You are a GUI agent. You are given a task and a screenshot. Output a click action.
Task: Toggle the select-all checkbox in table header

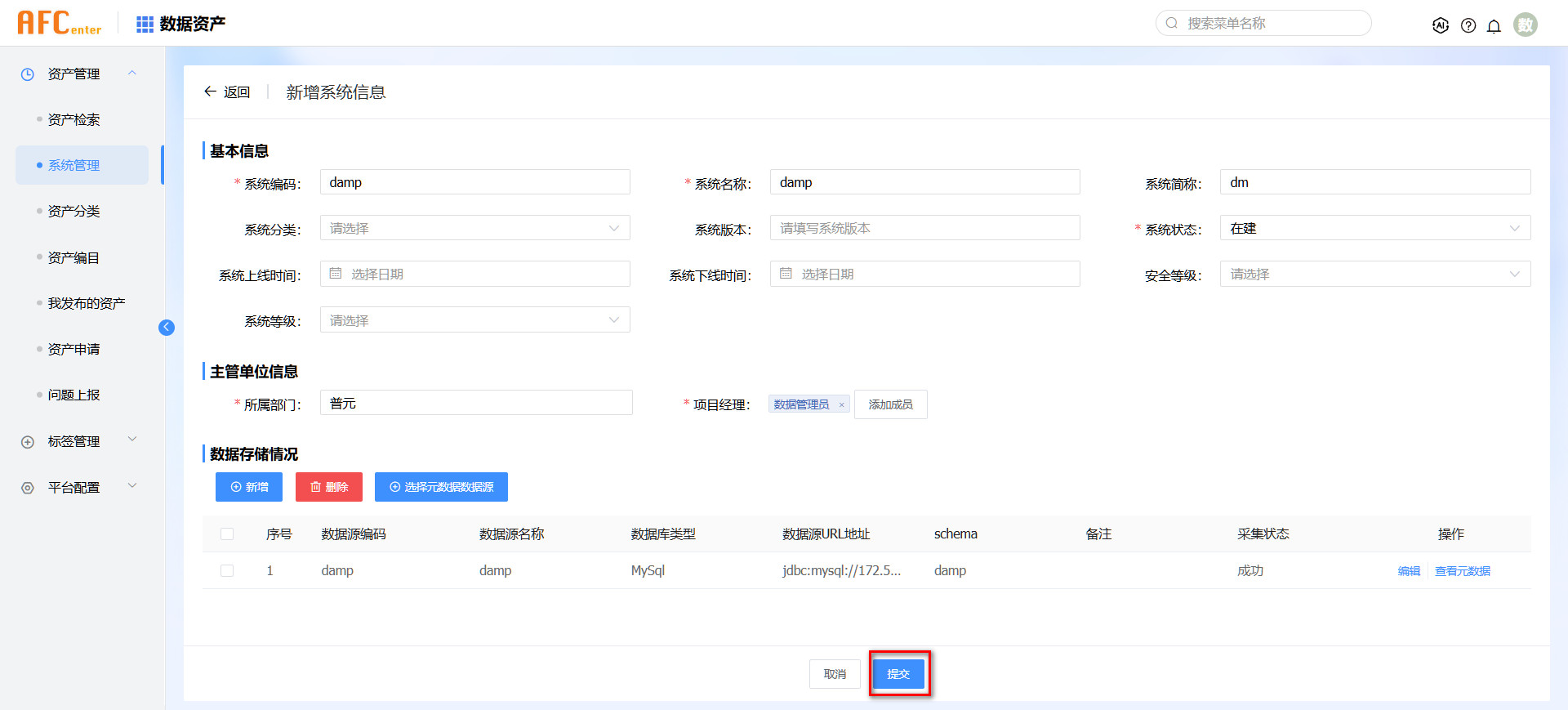coord(227,534)
